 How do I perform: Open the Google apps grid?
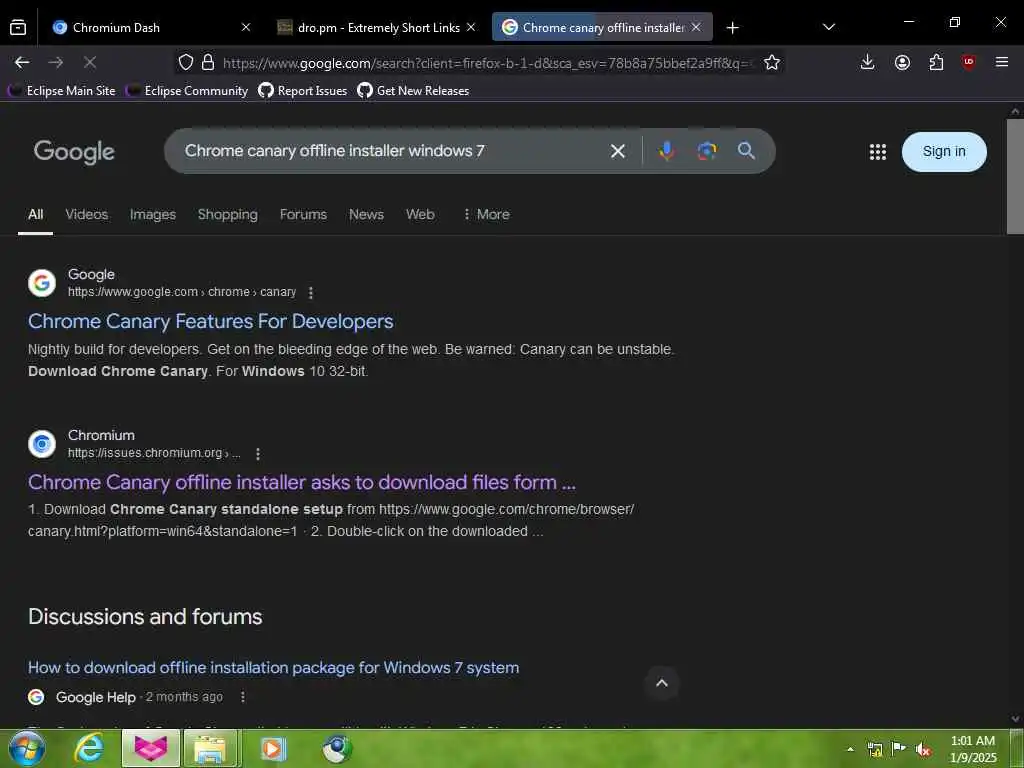coord(878,152)
